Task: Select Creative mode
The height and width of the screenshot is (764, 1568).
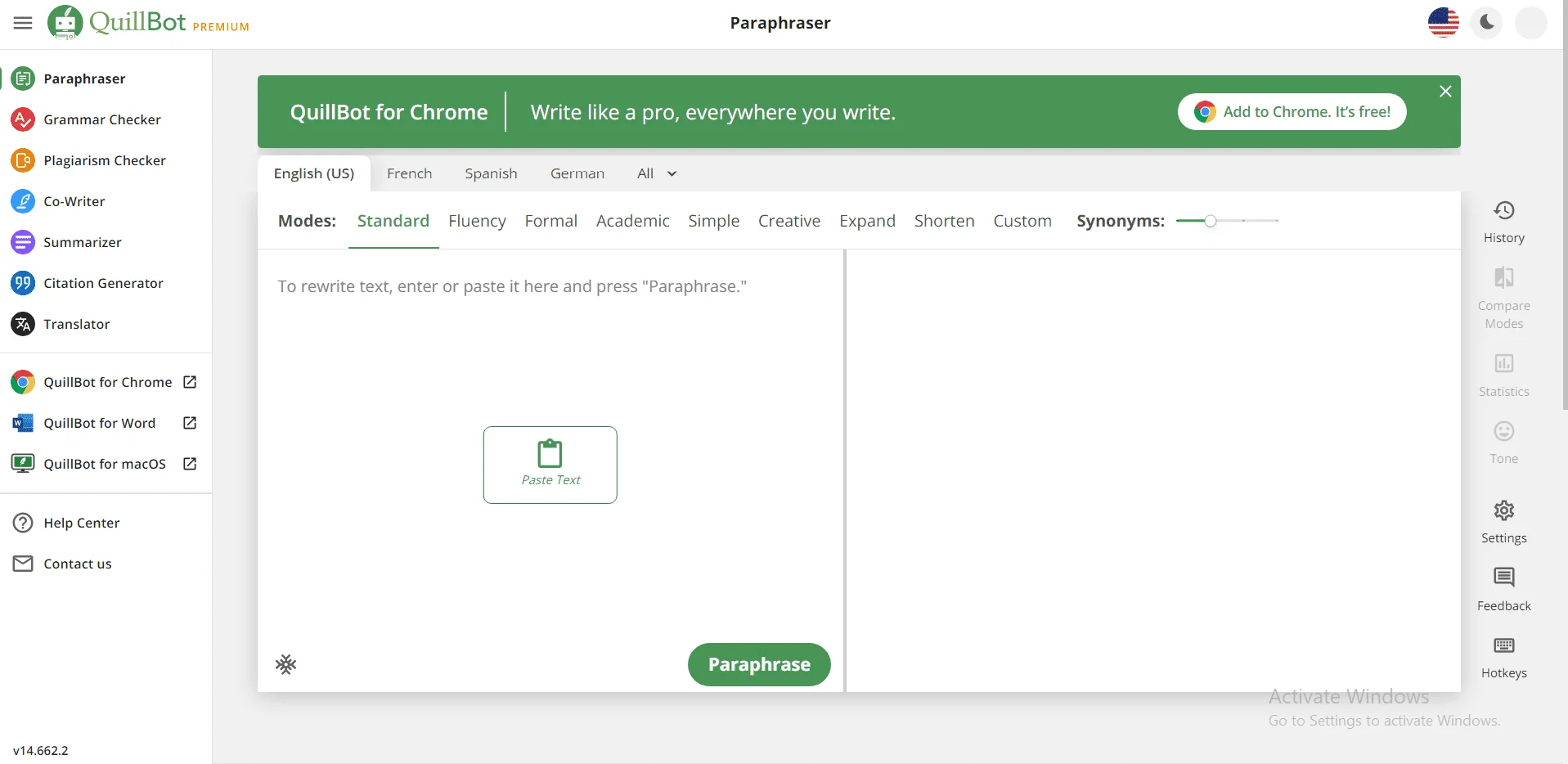Action: pyautogui.click(x=789, y=221)
